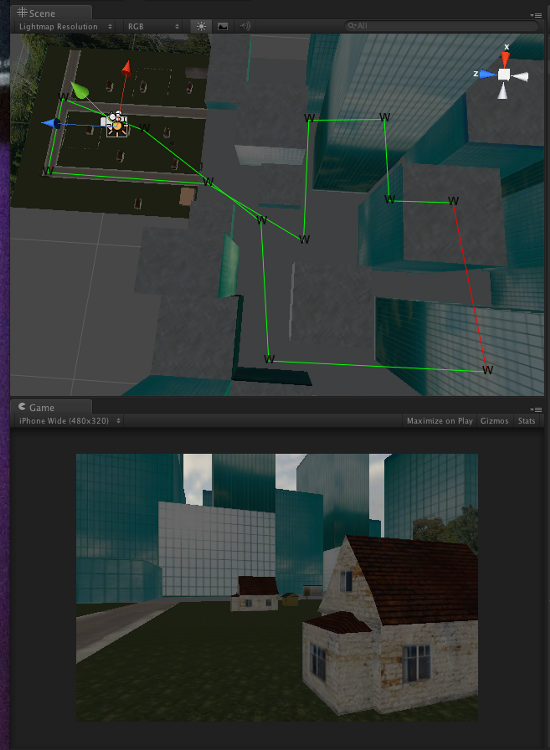The height and width of the screenshot is (750, 550).
Task: Toggle Maximize on Play button
Action: (440, 421)
